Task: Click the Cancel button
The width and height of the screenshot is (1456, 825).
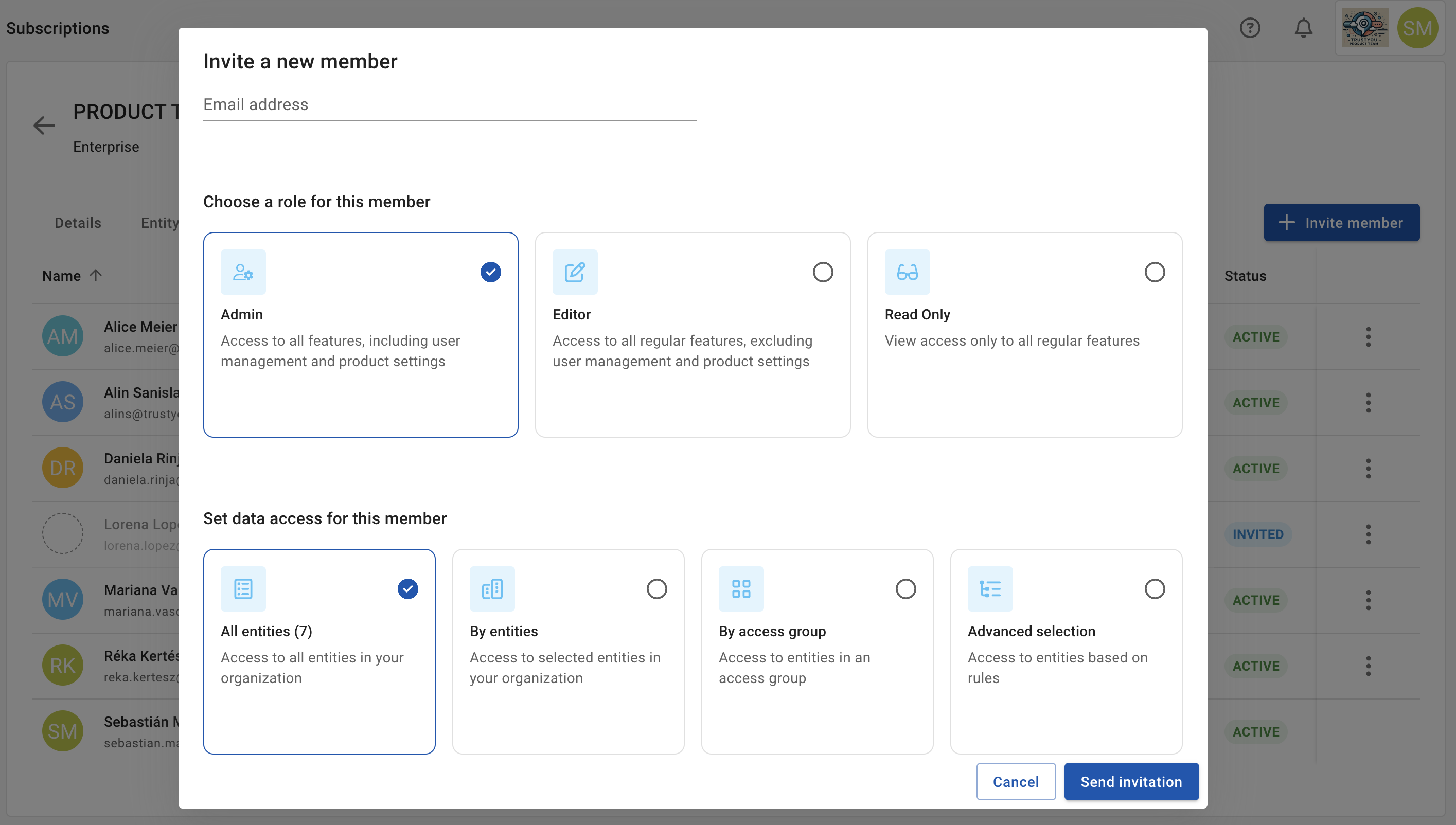Action: coord(1016,781)
